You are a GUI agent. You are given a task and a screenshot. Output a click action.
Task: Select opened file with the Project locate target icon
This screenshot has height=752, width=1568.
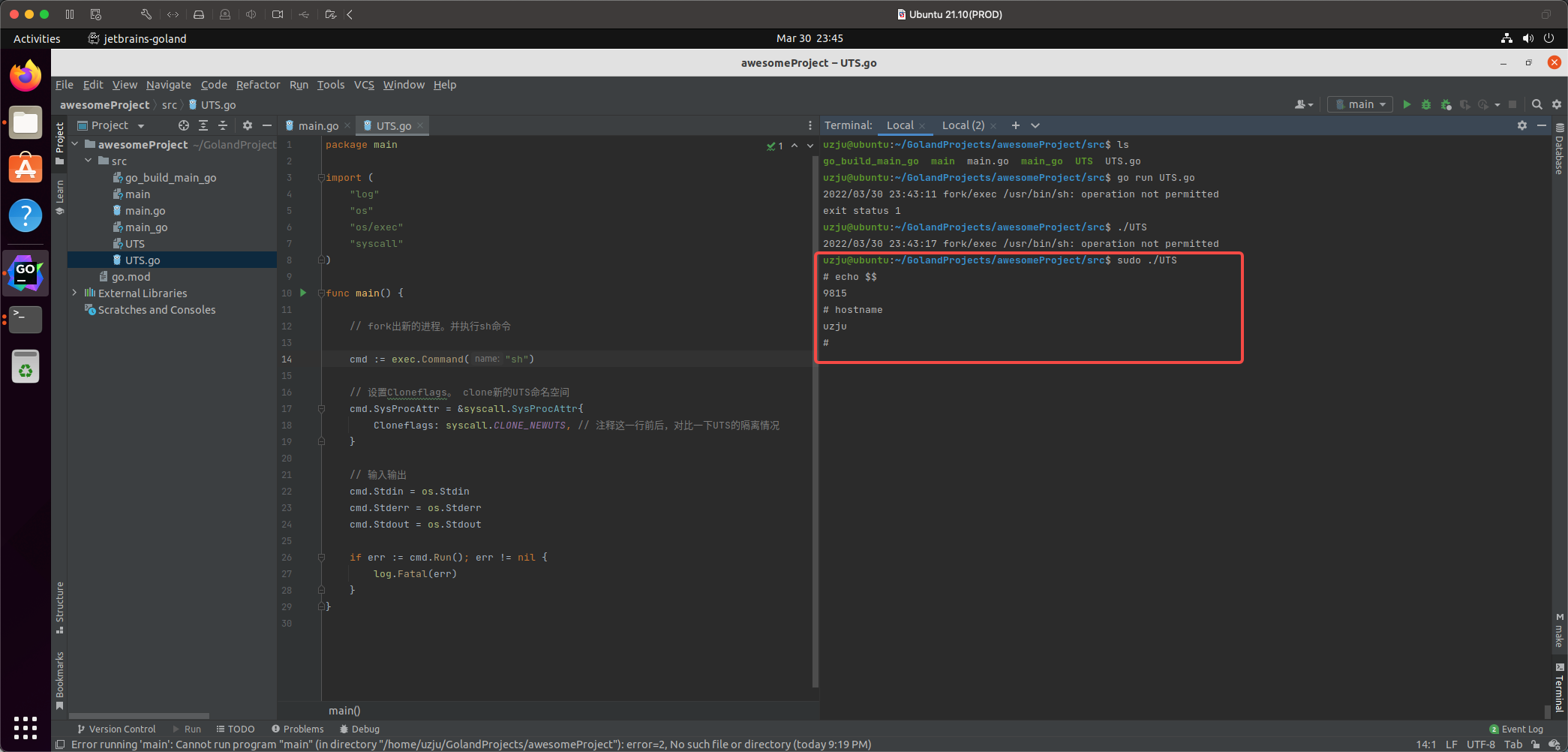click(184, 125)
